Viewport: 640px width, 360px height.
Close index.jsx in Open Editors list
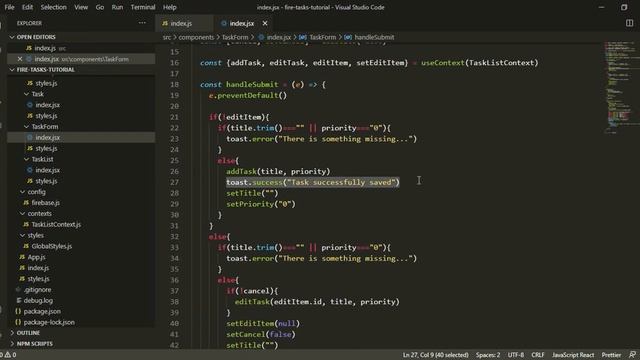[20, 59]
